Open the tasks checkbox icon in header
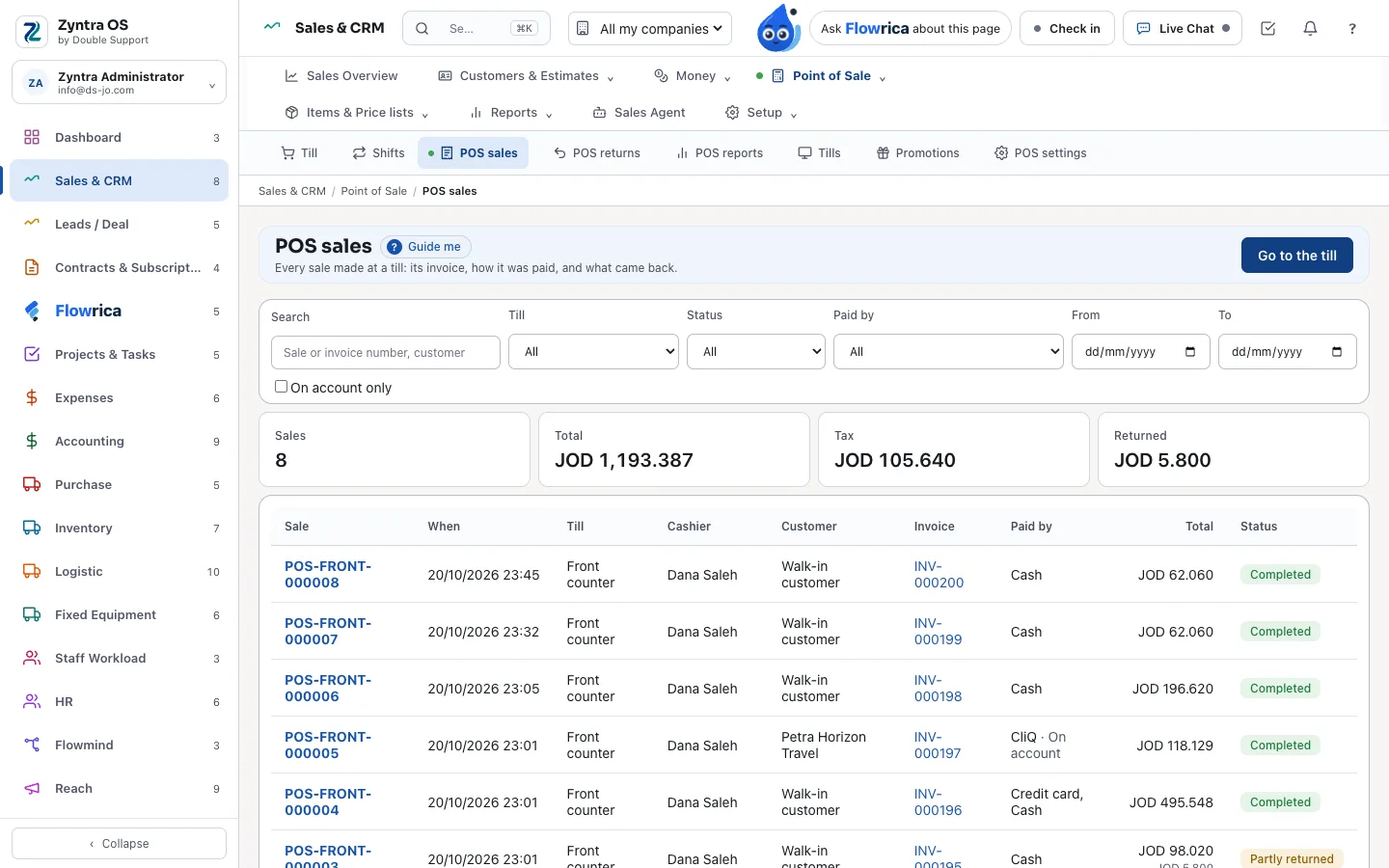 coord(1268,29)
